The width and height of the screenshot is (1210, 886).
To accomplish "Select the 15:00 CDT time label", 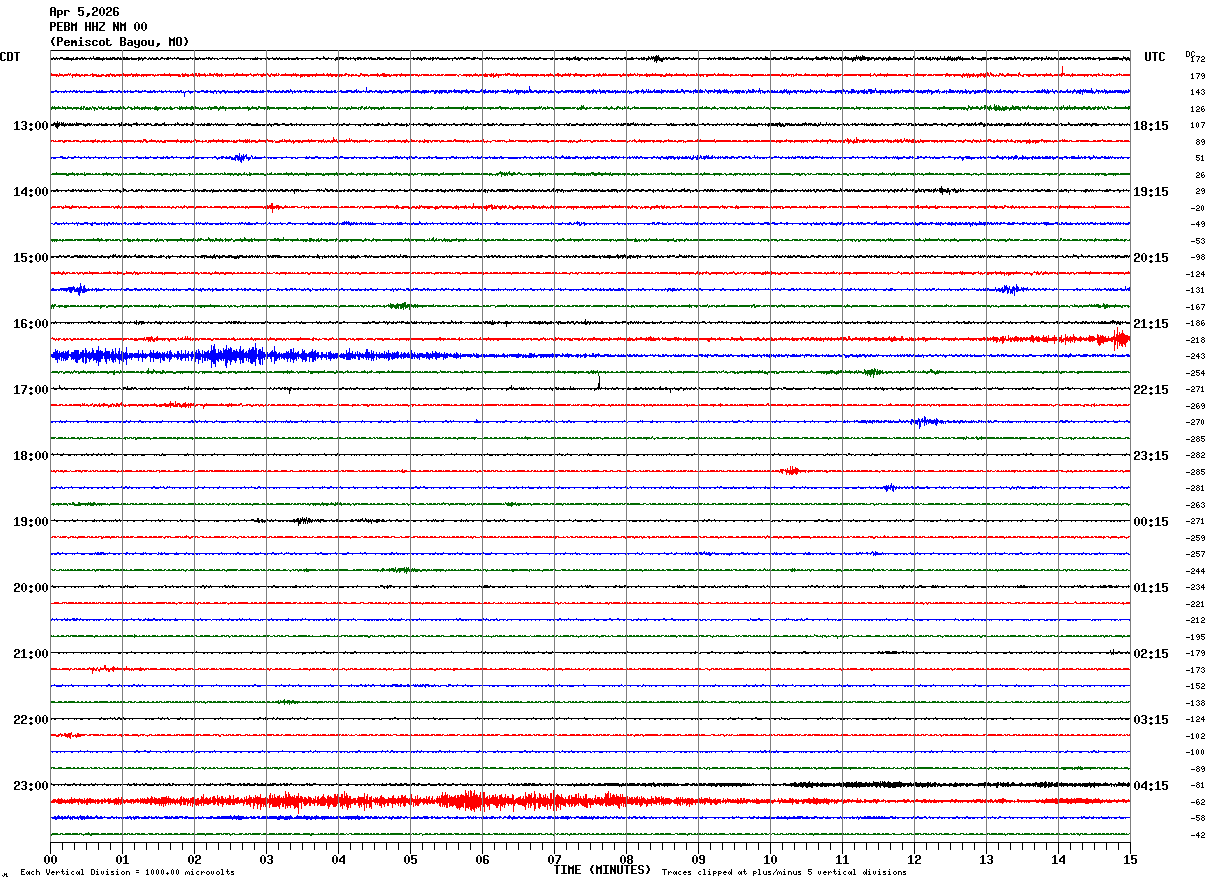I will 31,258.
